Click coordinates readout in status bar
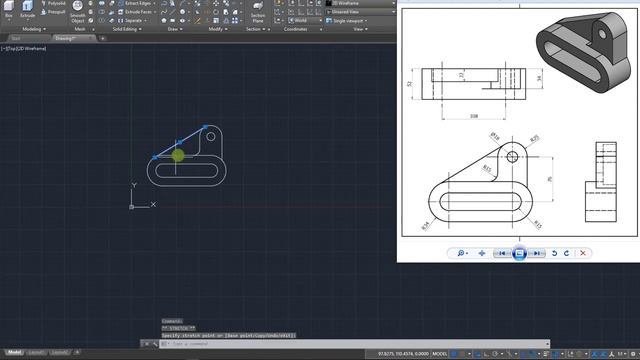 coord(403,354)
